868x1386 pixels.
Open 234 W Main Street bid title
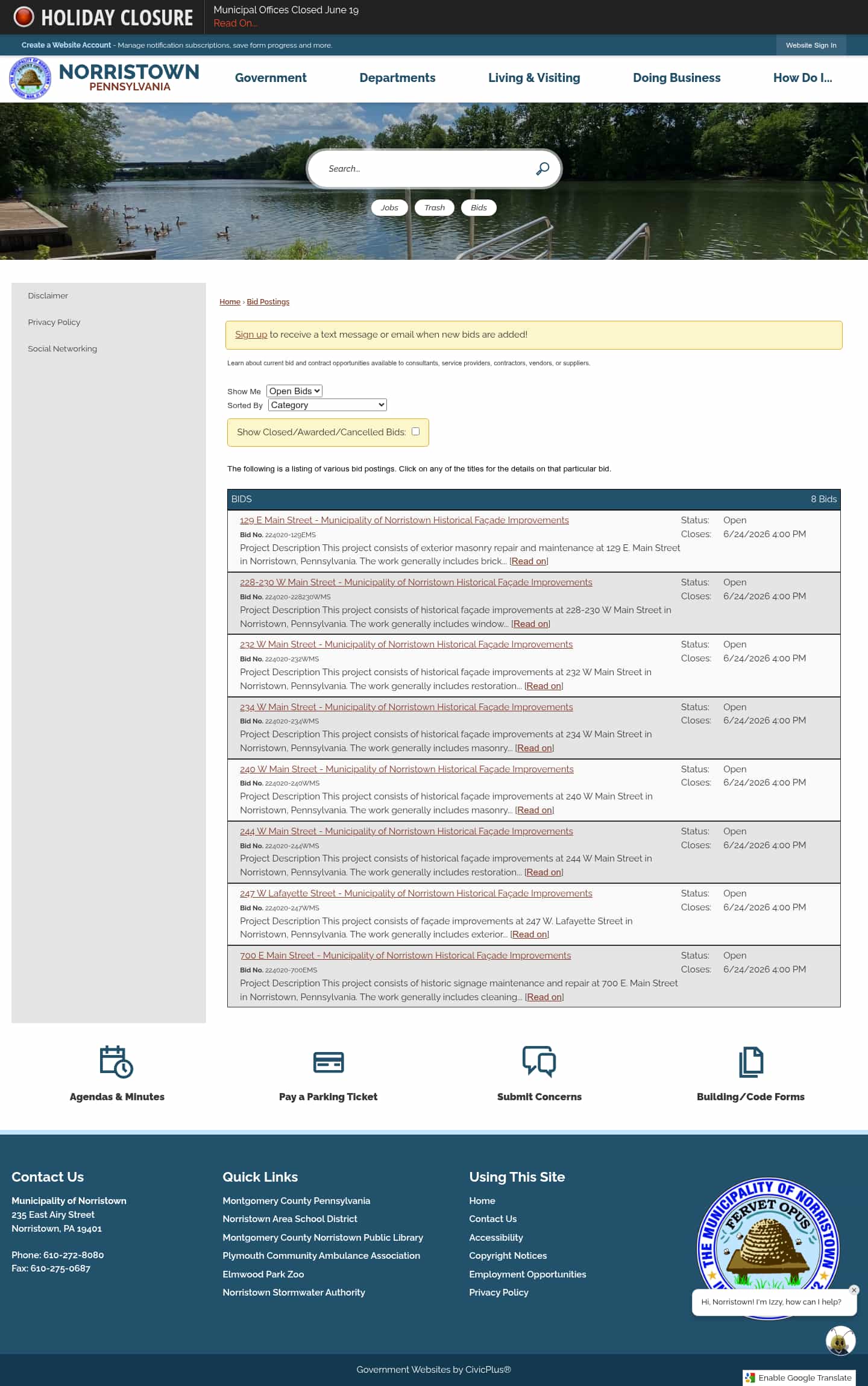point(406,707)
